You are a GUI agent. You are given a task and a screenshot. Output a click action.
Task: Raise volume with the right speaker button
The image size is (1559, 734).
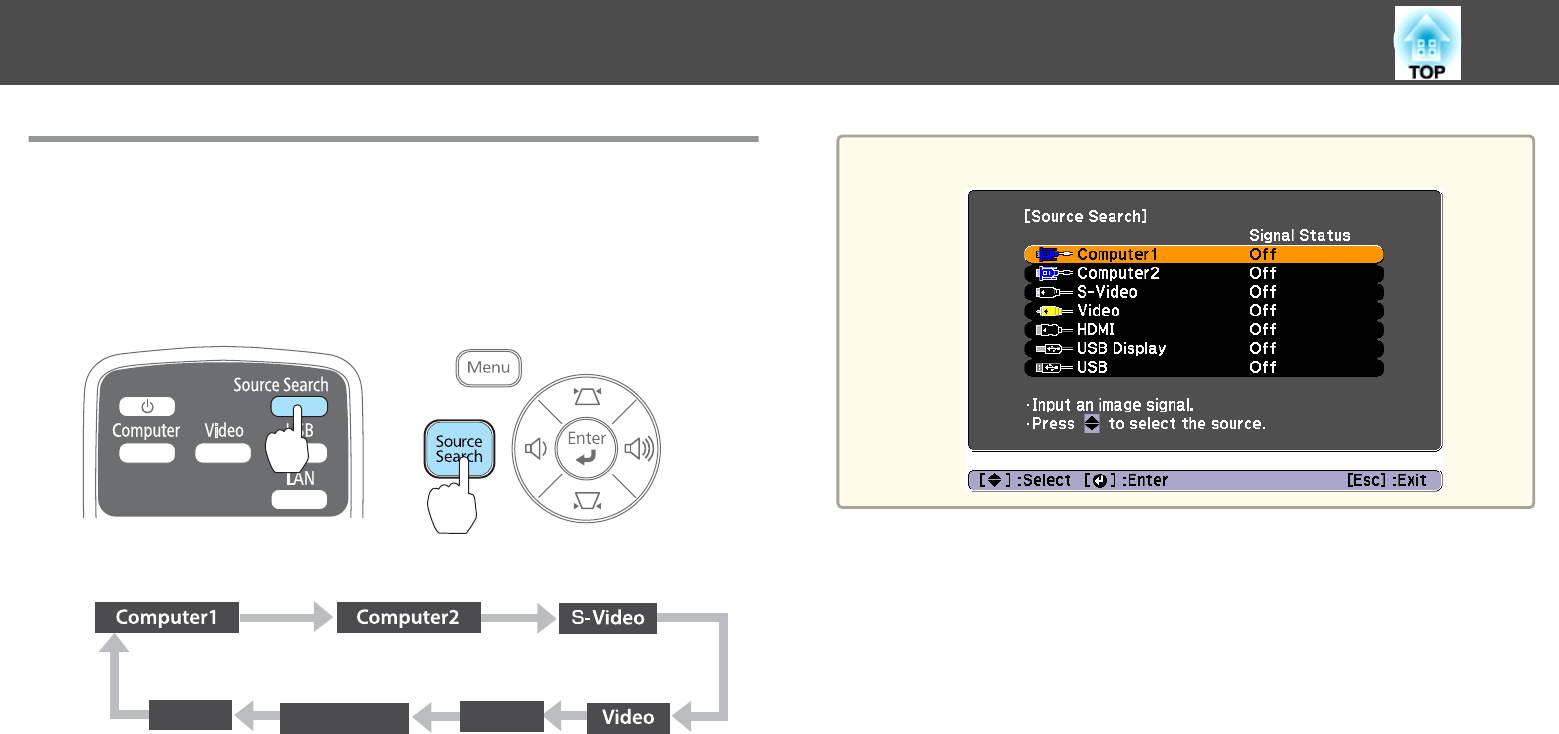tap(639, 449)
